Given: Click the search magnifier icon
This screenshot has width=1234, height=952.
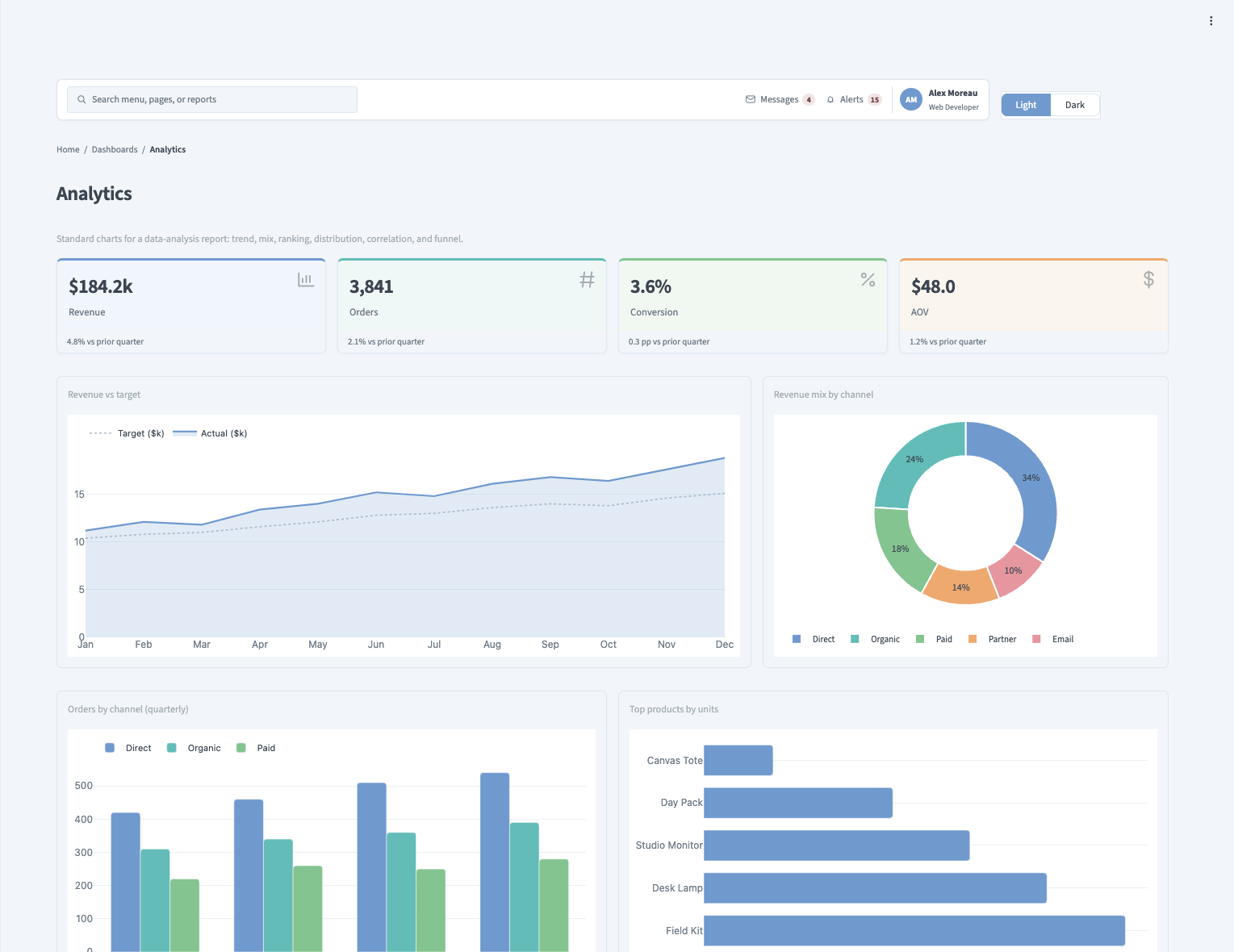Looking at the screenshot, I should pos(82,100).
